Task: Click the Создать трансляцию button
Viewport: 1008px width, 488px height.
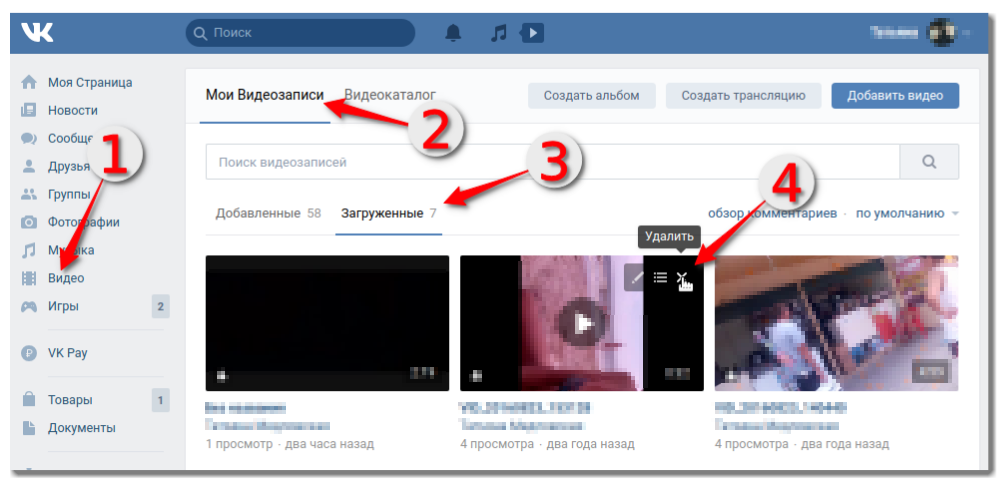Action: [743, 96]
